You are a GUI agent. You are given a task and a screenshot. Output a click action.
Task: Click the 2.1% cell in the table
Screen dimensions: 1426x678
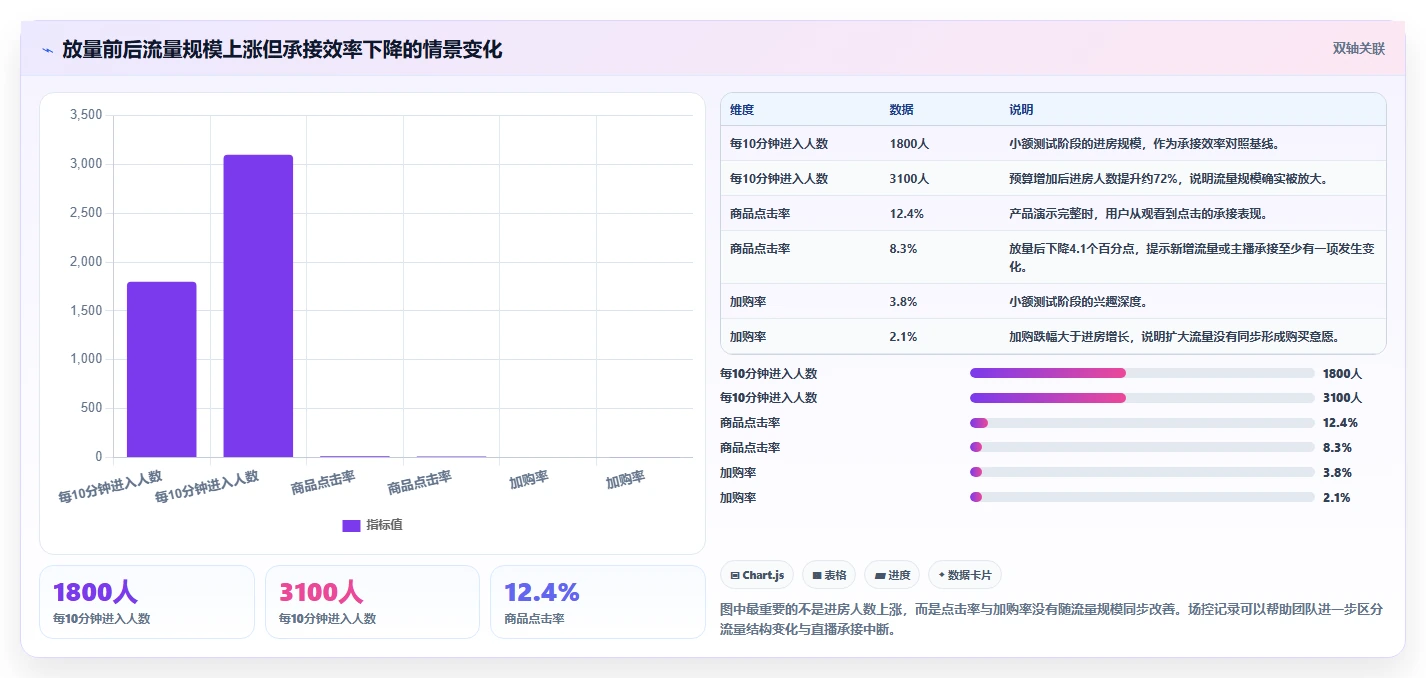(x=903, y=336)
